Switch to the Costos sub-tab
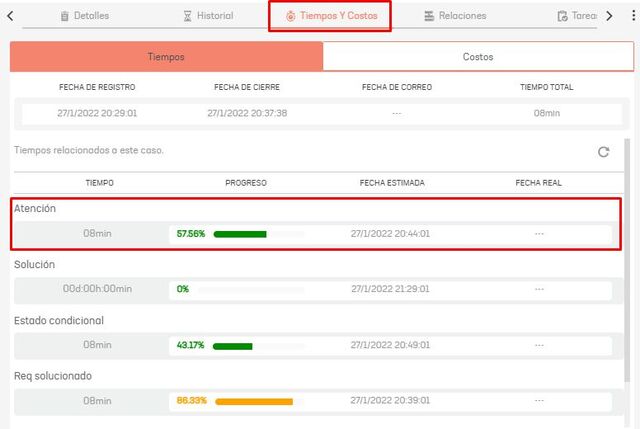This screenshot has height=429, width=640. click(x=478, y=57)
